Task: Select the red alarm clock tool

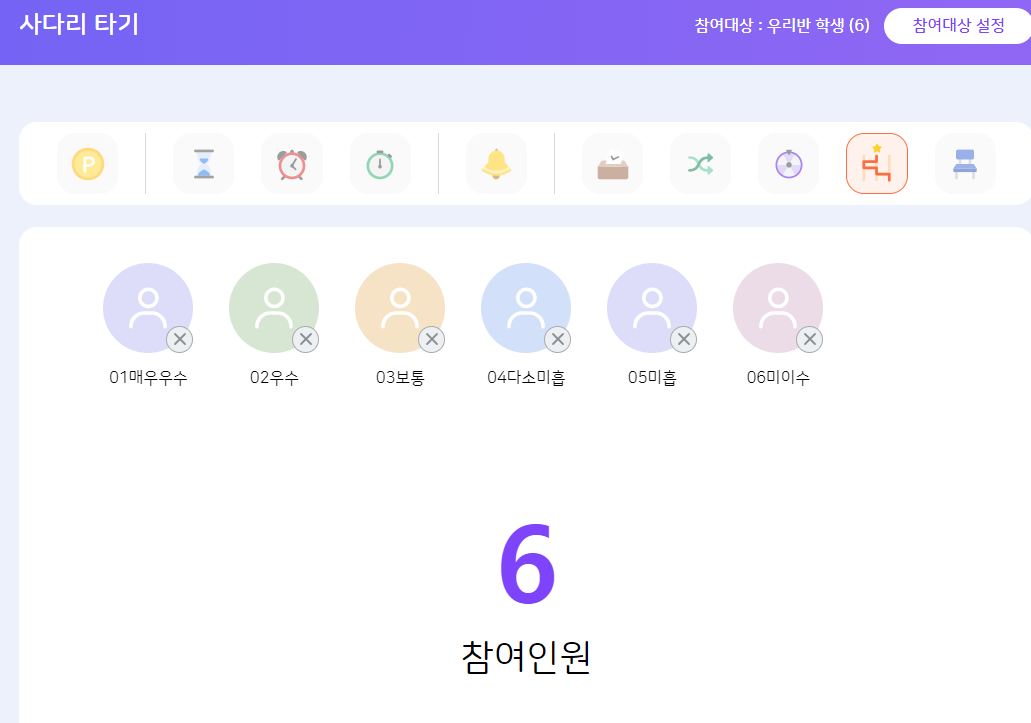Action: [x=292, y=163]
